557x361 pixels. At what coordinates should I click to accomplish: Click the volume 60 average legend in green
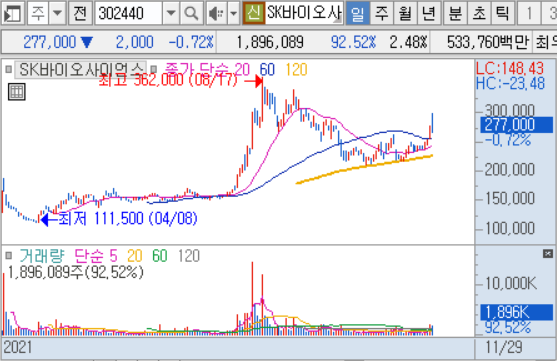coord(159,256)
